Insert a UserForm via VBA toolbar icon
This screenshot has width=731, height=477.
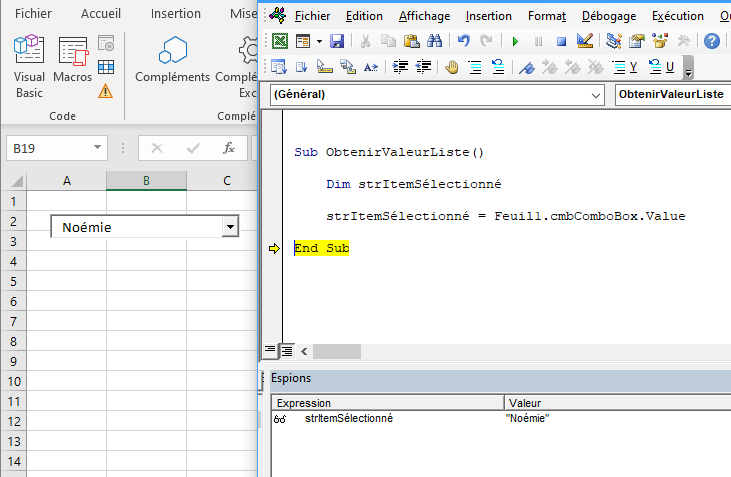click(x=303, y=41)
